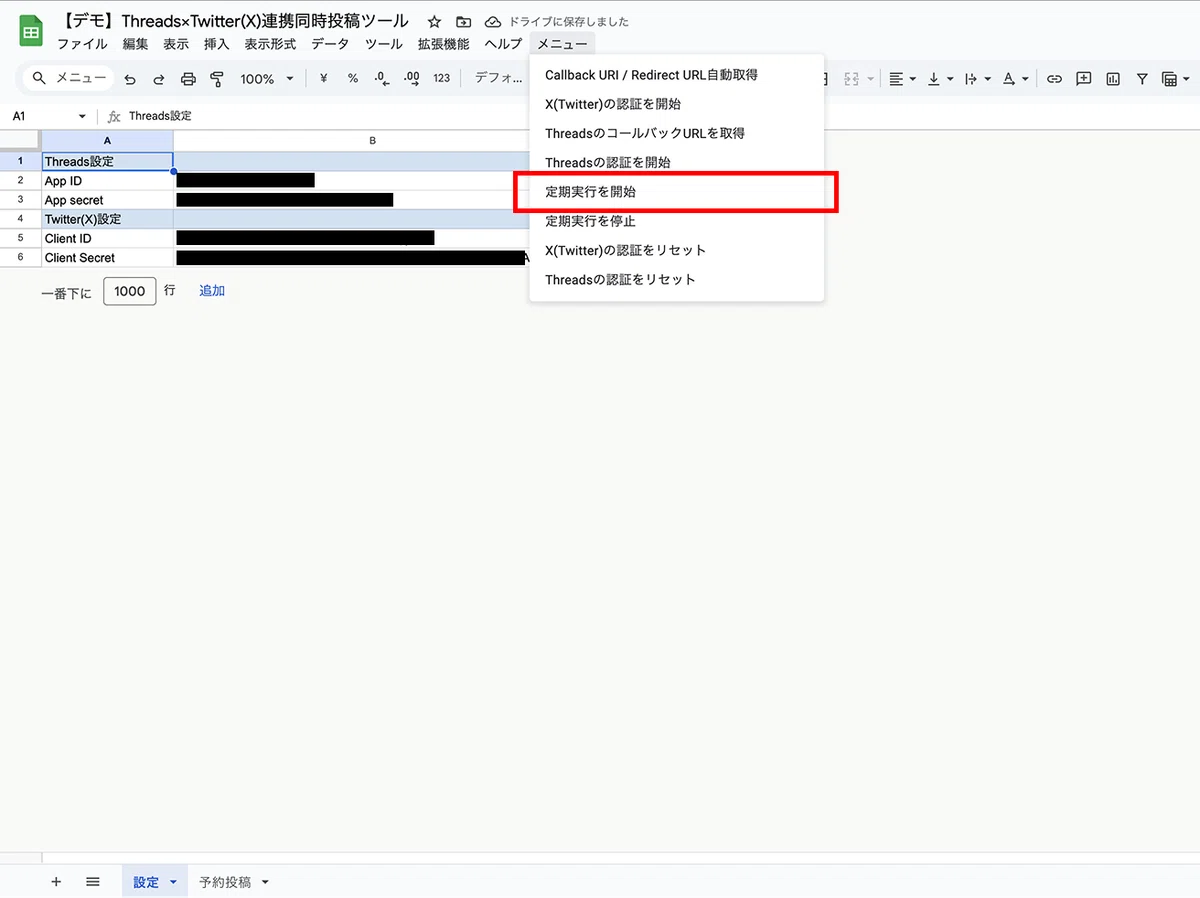Open the ヘルプ menu

point(503,44)
